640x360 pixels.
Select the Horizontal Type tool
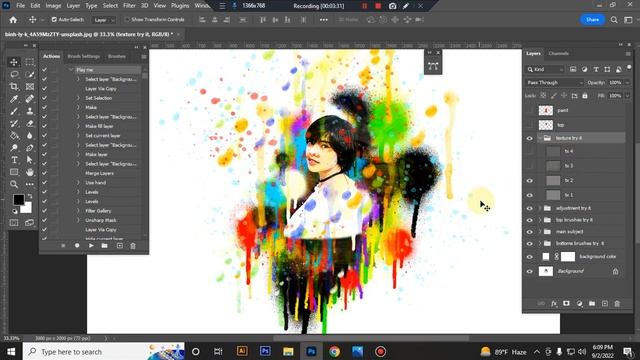(14, 160)
